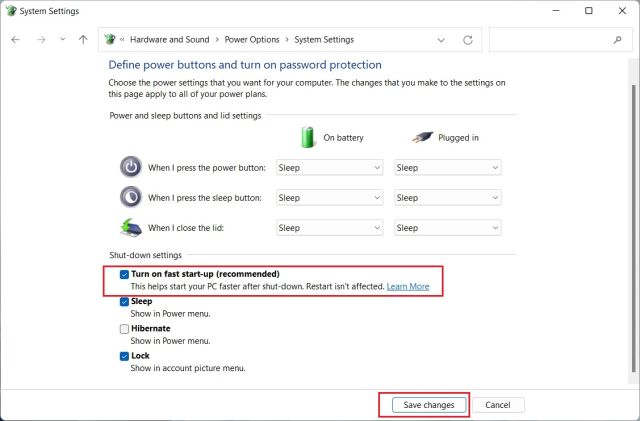Click the sleep button moon icon

[131, 198]
